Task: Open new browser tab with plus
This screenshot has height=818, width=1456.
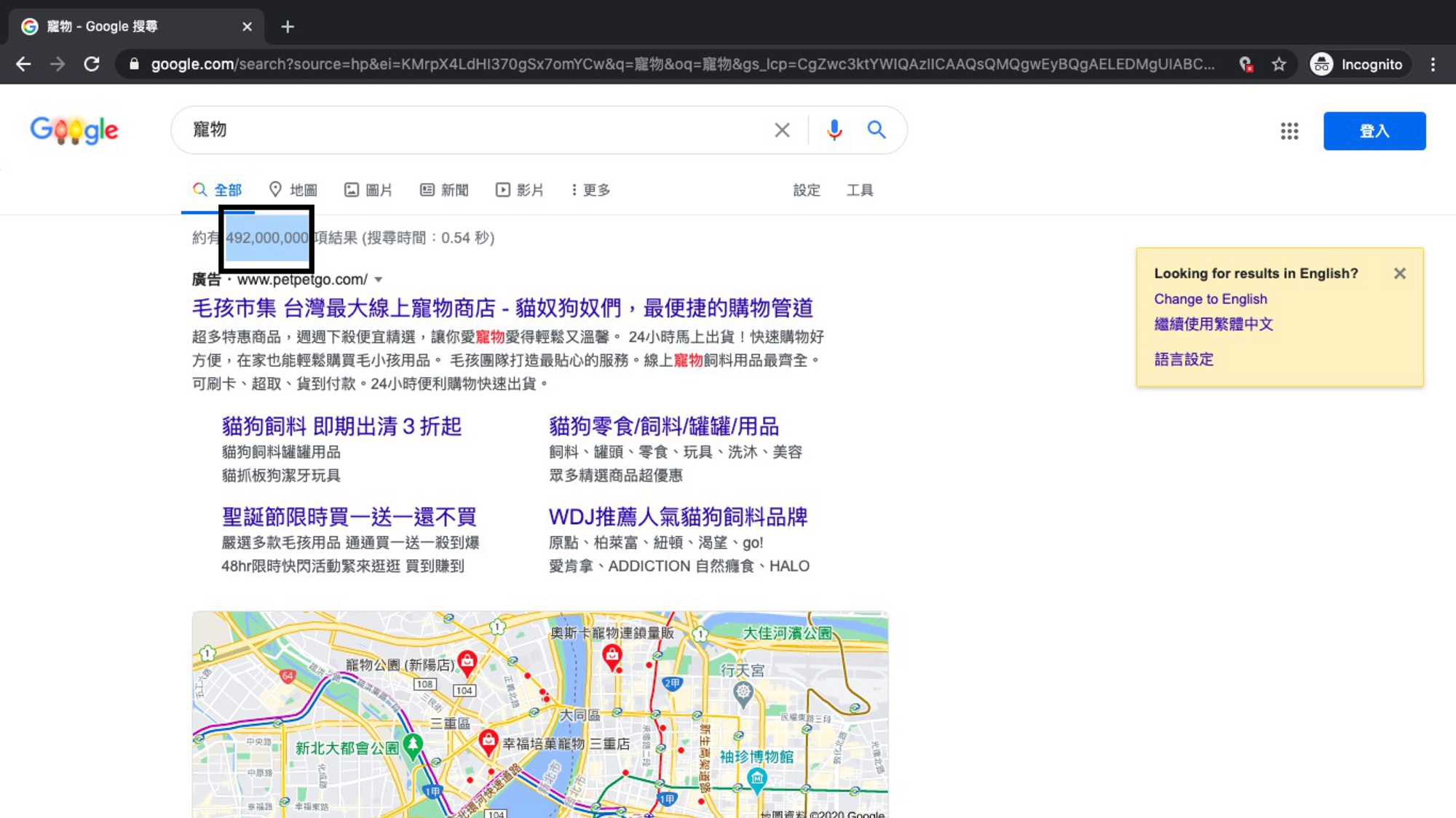Action: 288,27
